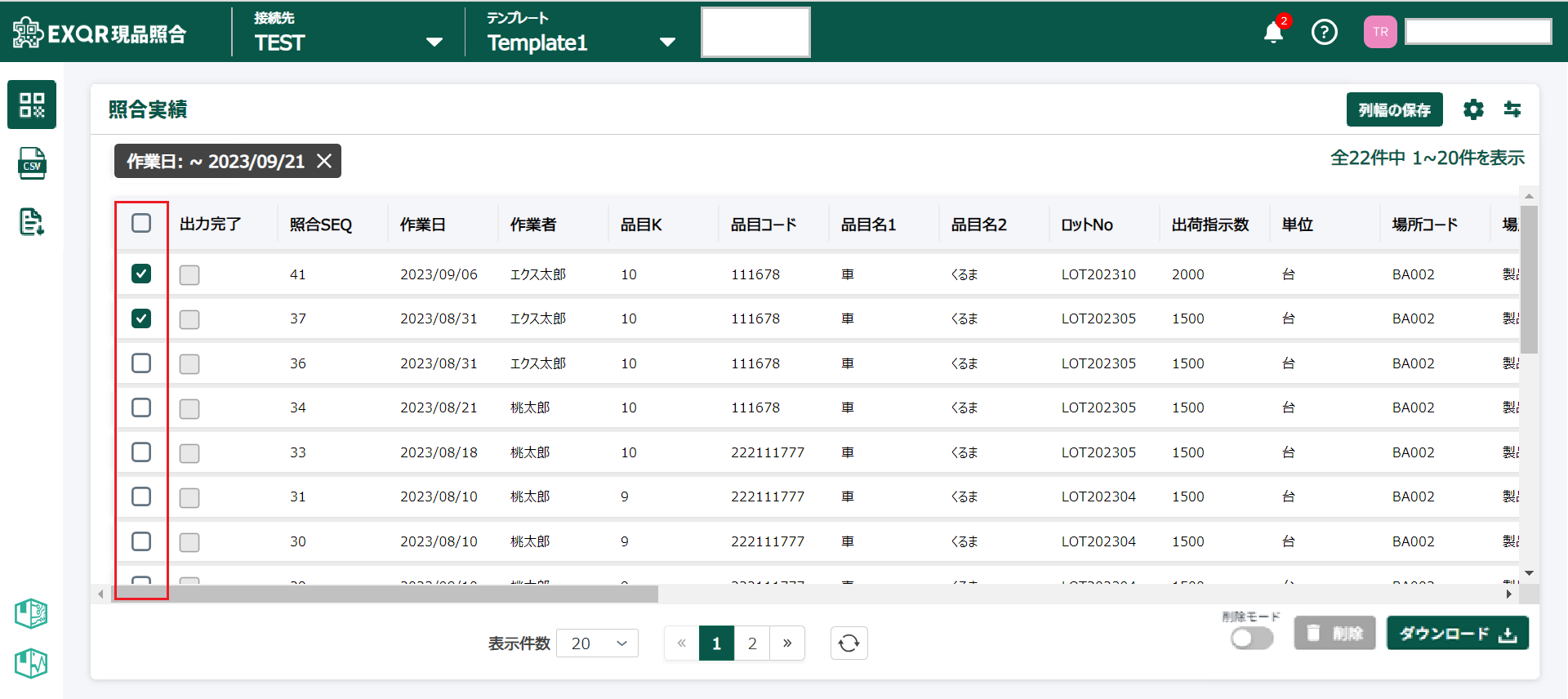Viewport: 1568px width, 699px height.
Task: Select all rows with header checkbox
Action: point(141,223)
